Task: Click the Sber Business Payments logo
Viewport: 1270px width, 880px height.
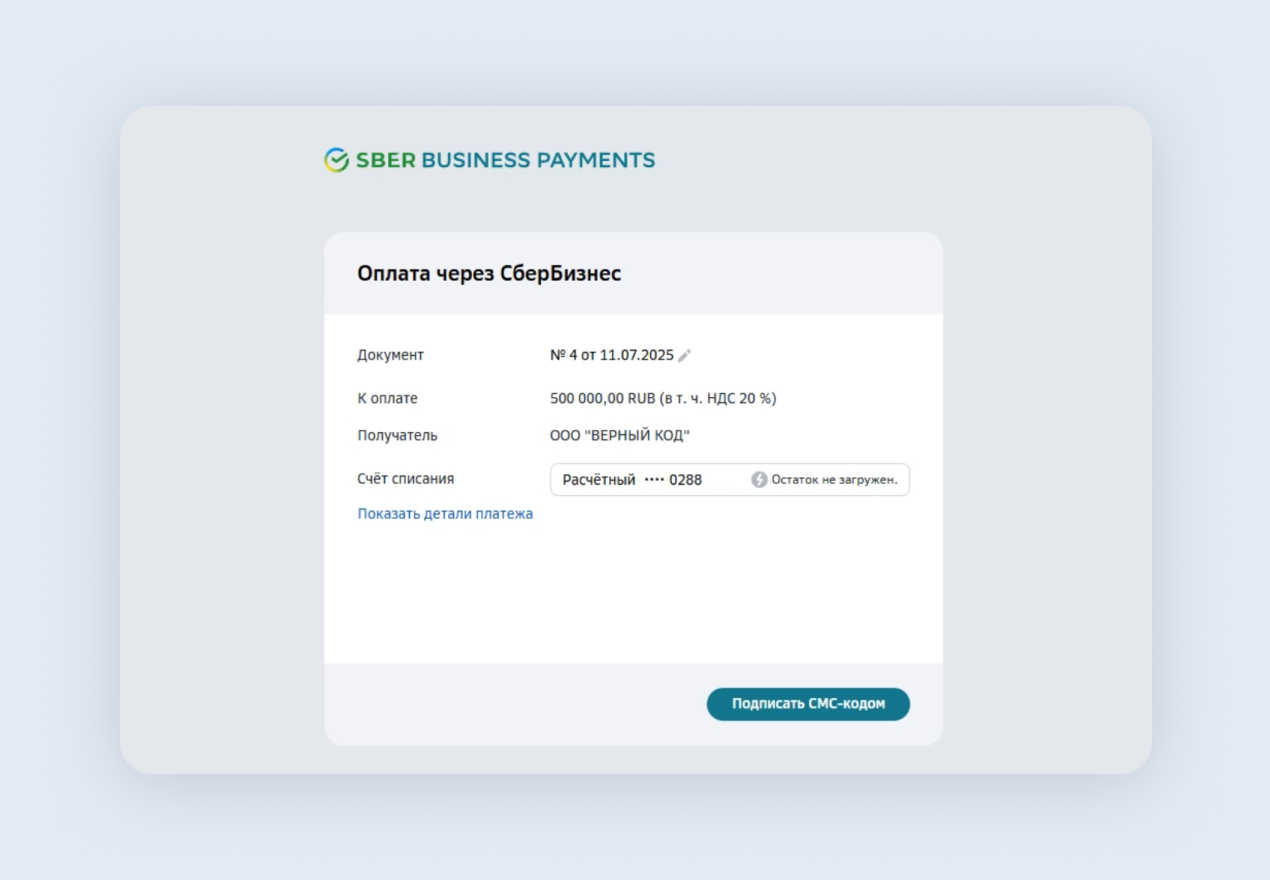Action: click(489, 160)
